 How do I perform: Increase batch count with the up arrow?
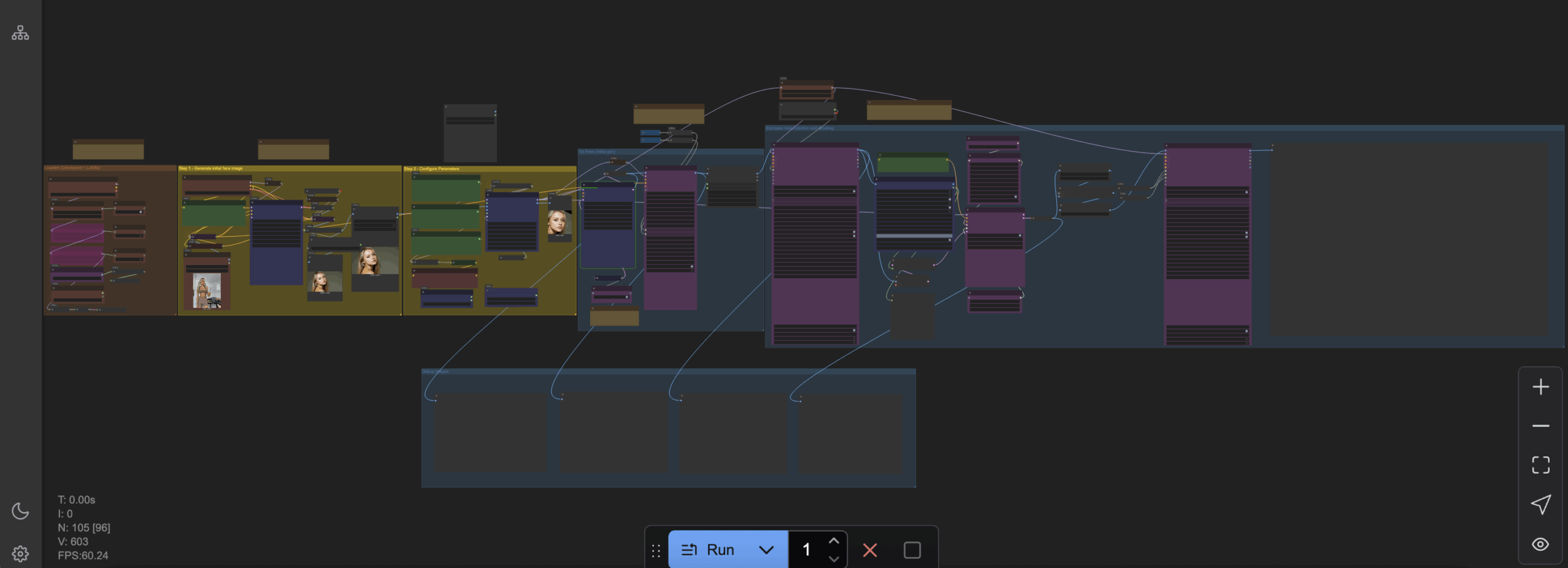tap(834, 541)
